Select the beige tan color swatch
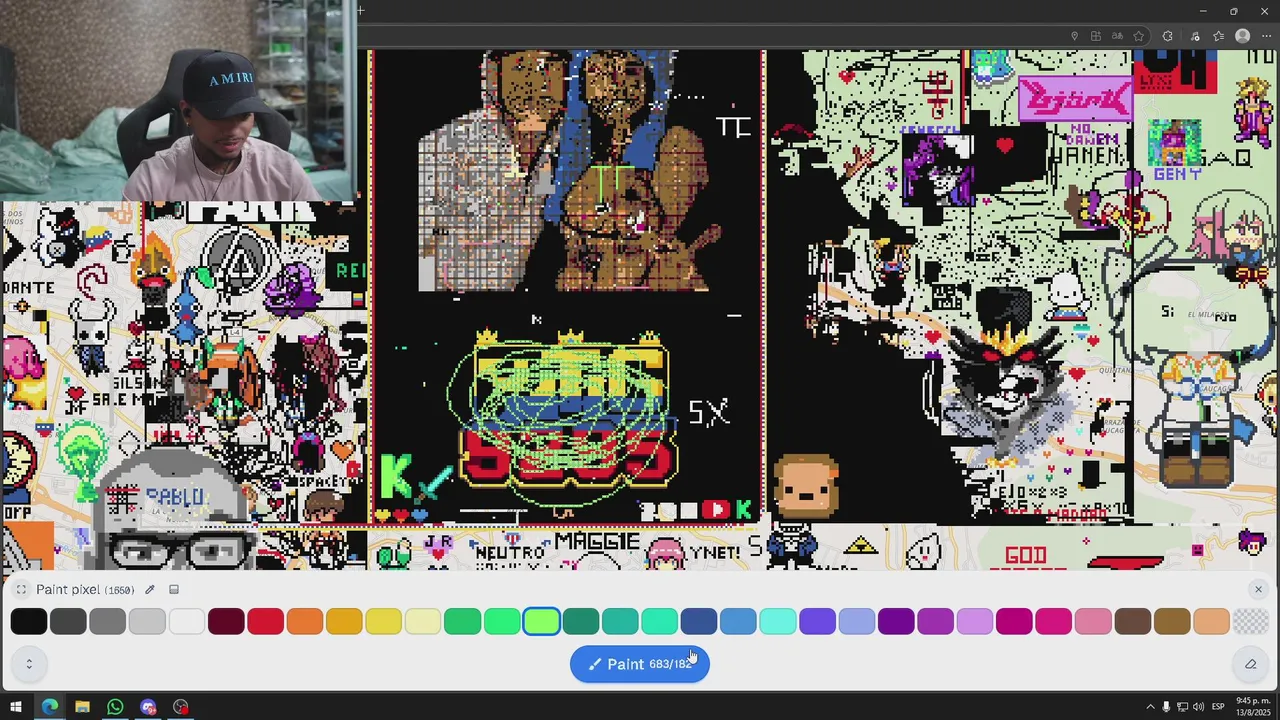The width and height of the screenshot is (1280, 720). (1211, 621)
